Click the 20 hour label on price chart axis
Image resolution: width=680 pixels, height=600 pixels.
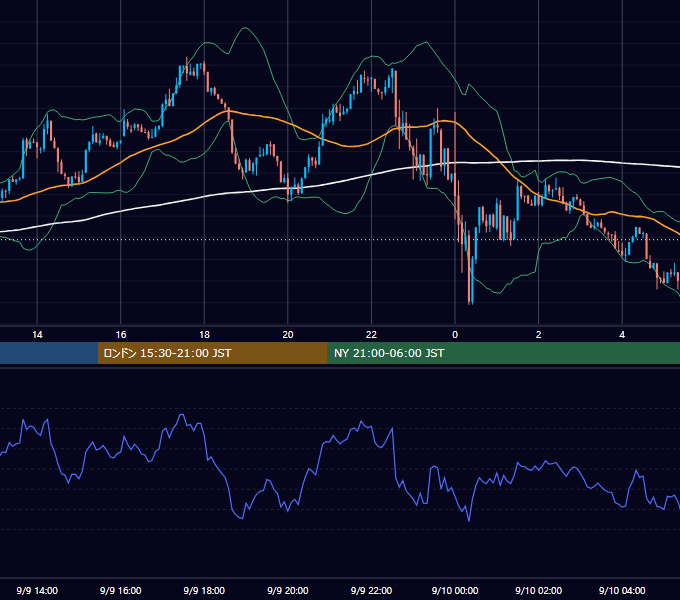(288, 335)
